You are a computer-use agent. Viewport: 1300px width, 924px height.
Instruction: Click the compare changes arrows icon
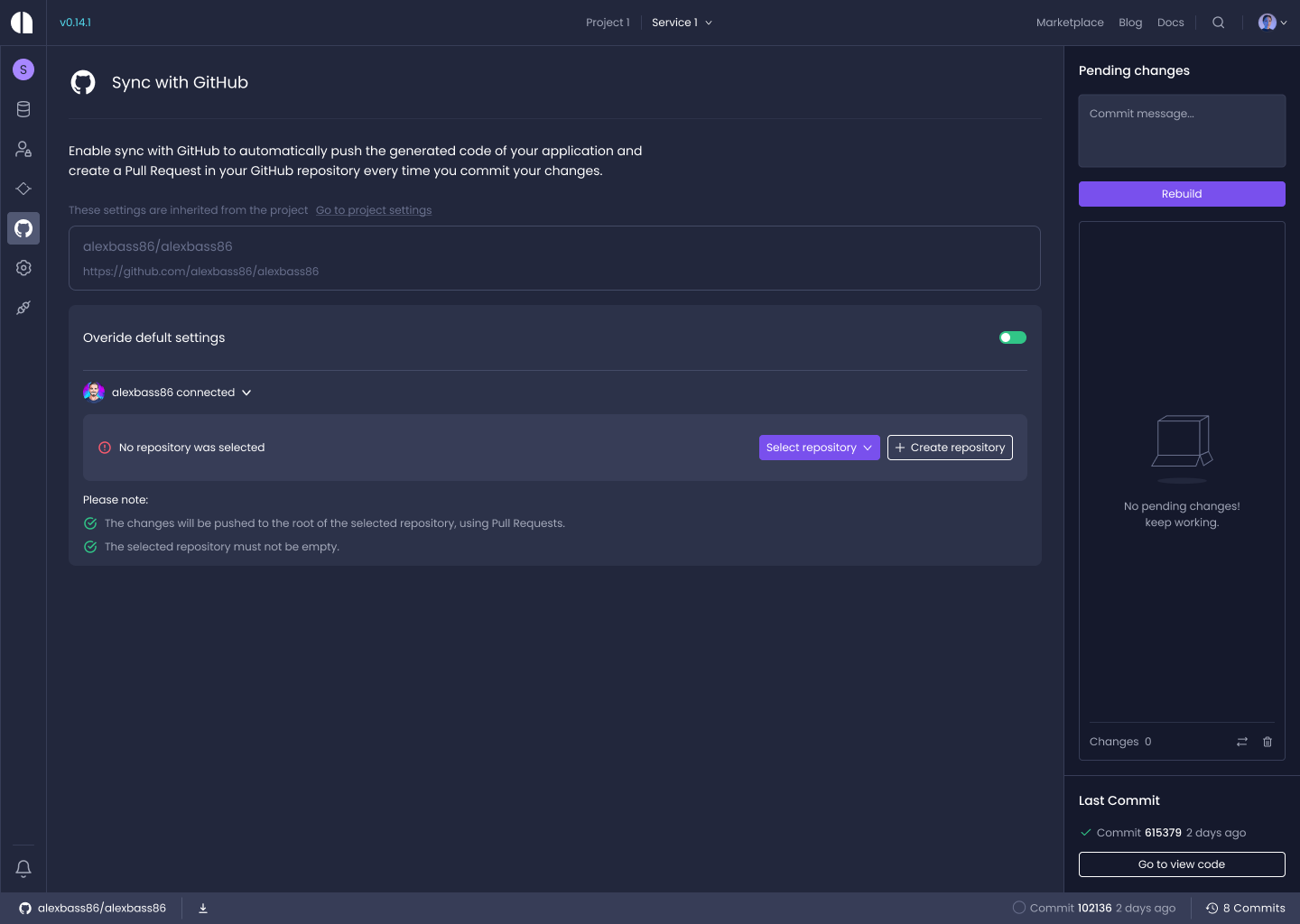coord(1242,742)
